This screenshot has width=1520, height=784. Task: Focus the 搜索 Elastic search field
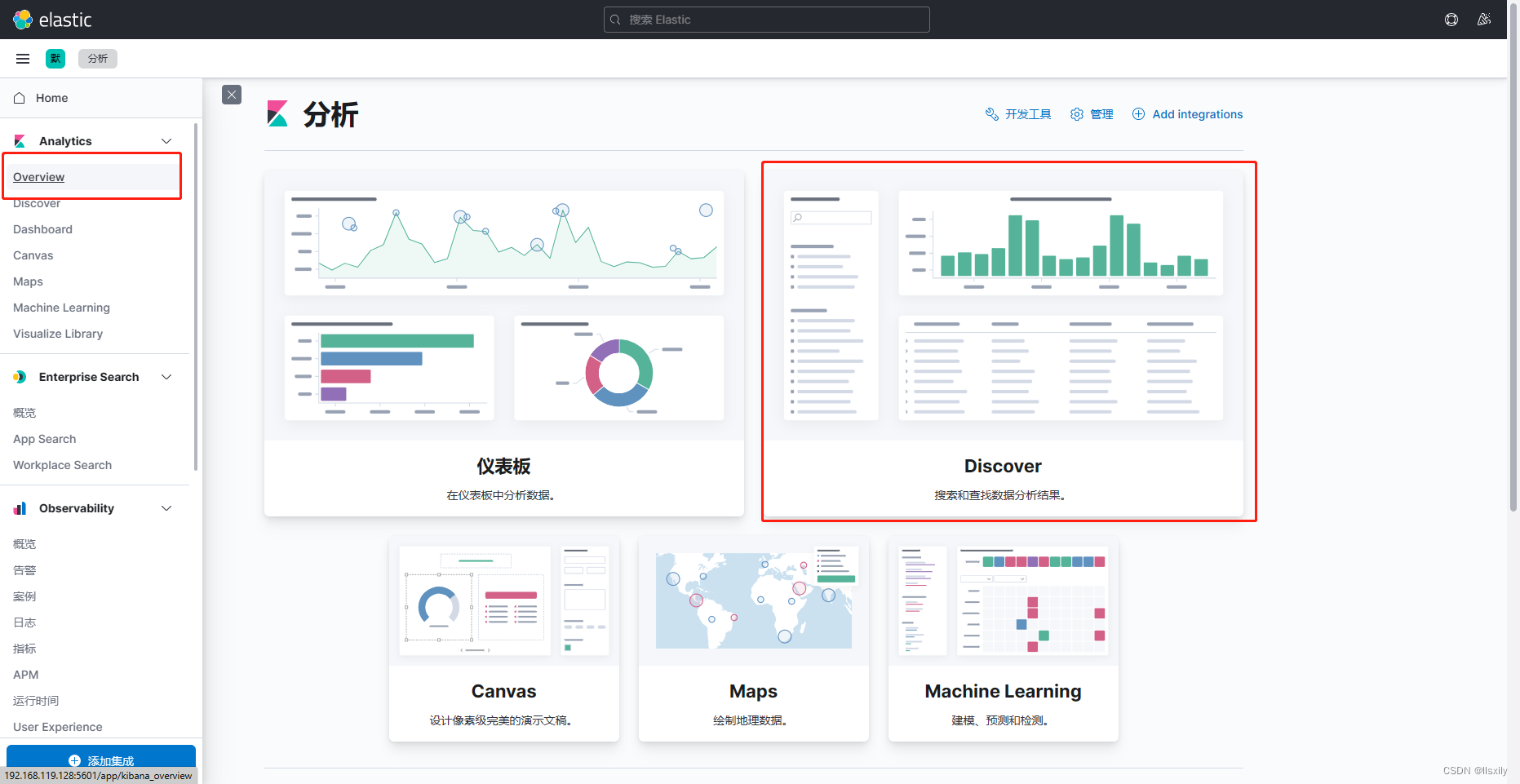coord(767,20)
